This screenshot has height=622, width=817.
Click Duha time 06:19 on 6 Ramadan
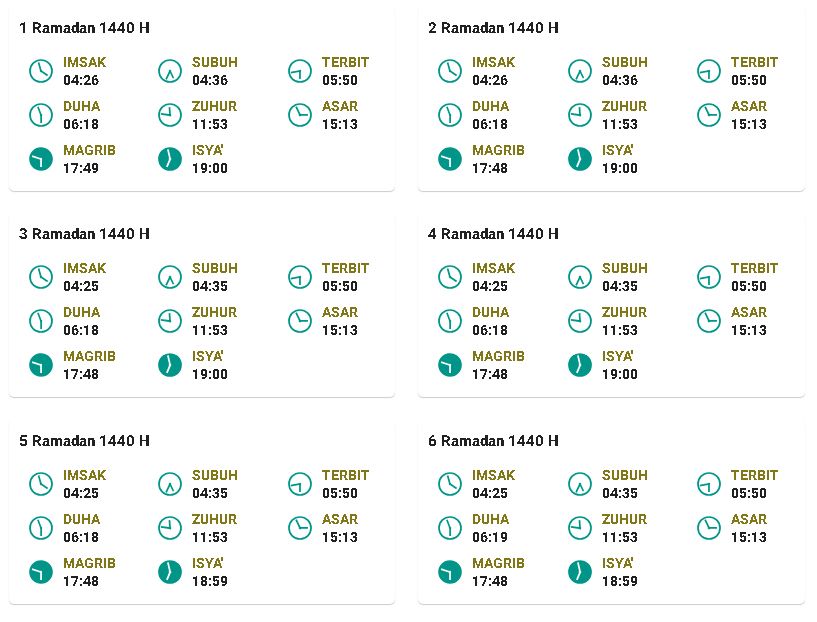pyautogui.click(x=490, y=537)
